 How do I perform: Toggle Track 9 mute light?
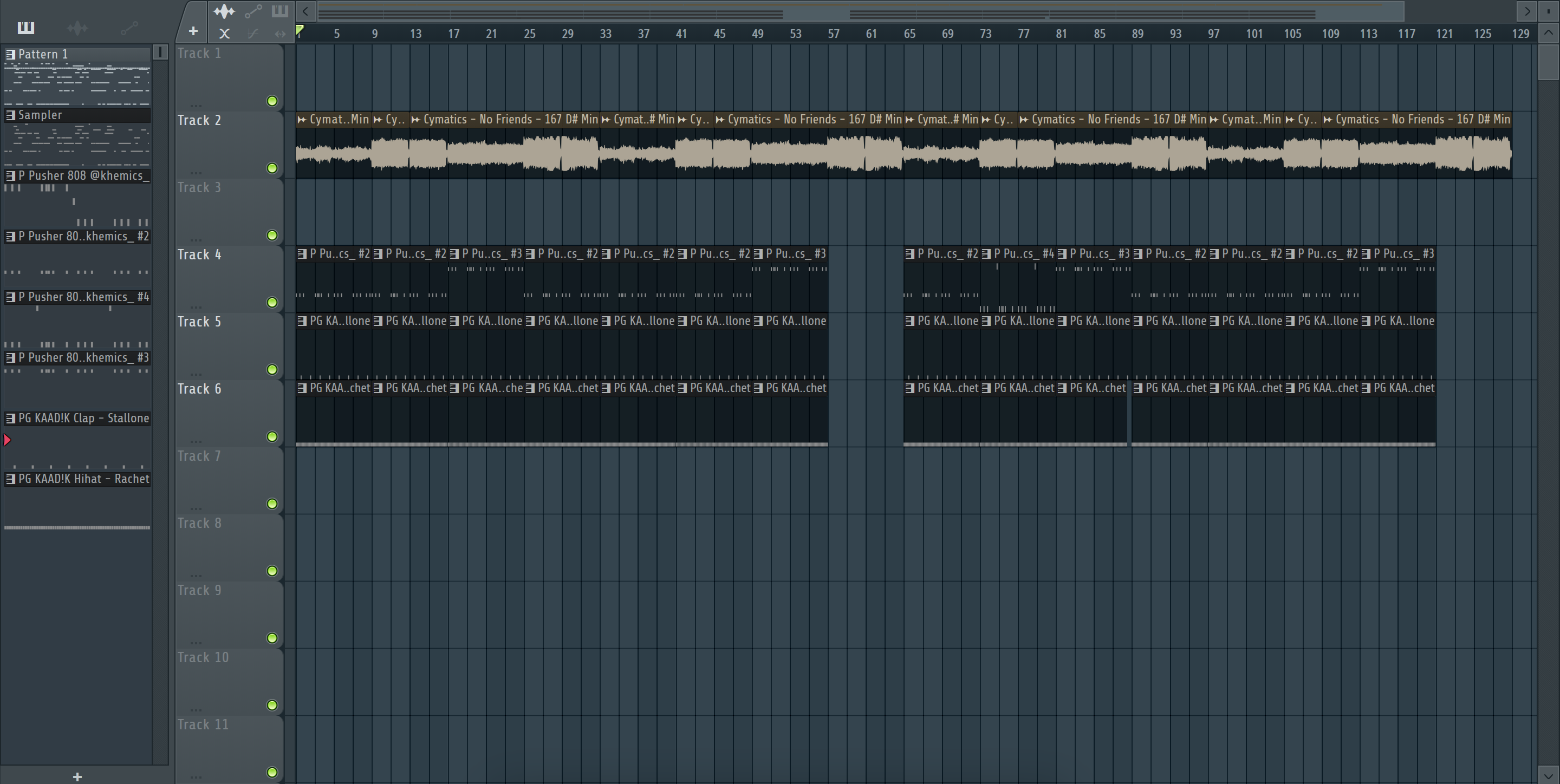(x=272, y=639)
